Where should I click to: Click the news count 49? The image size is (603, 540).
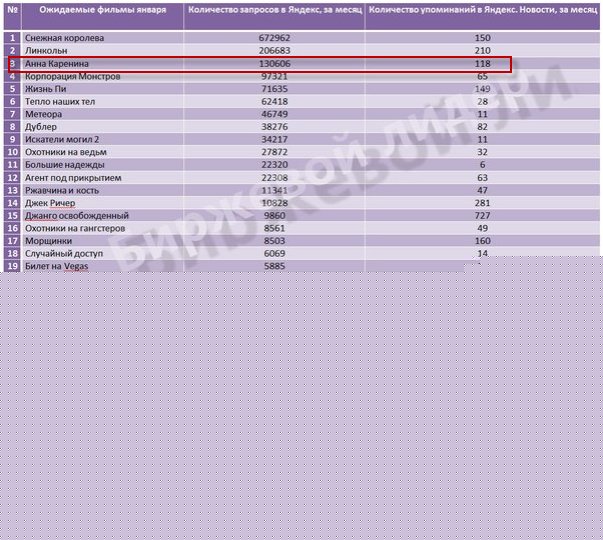482,228
